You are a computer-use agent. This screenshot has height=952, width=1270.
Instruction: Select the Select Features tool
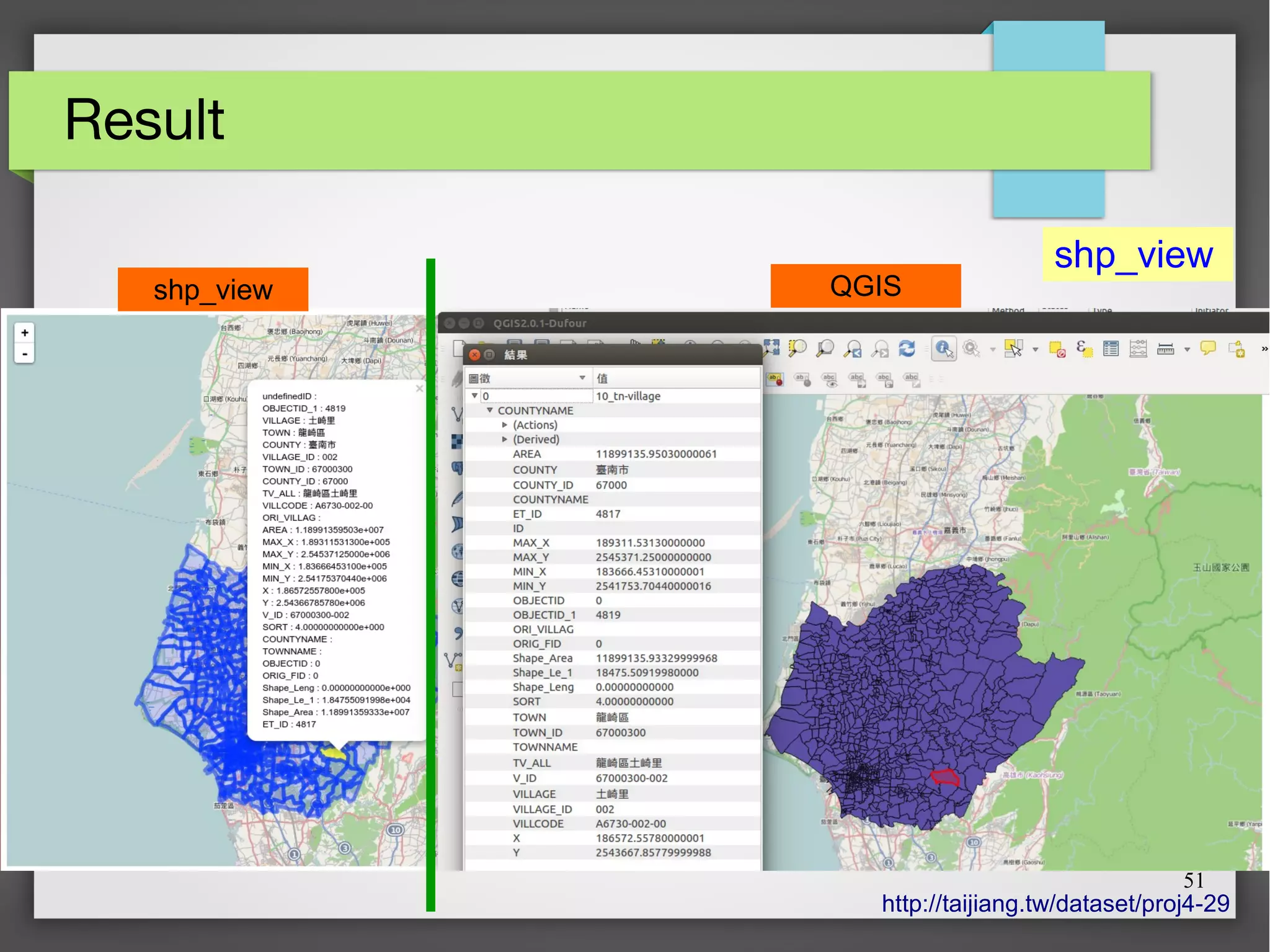(x=1014, y=349)
